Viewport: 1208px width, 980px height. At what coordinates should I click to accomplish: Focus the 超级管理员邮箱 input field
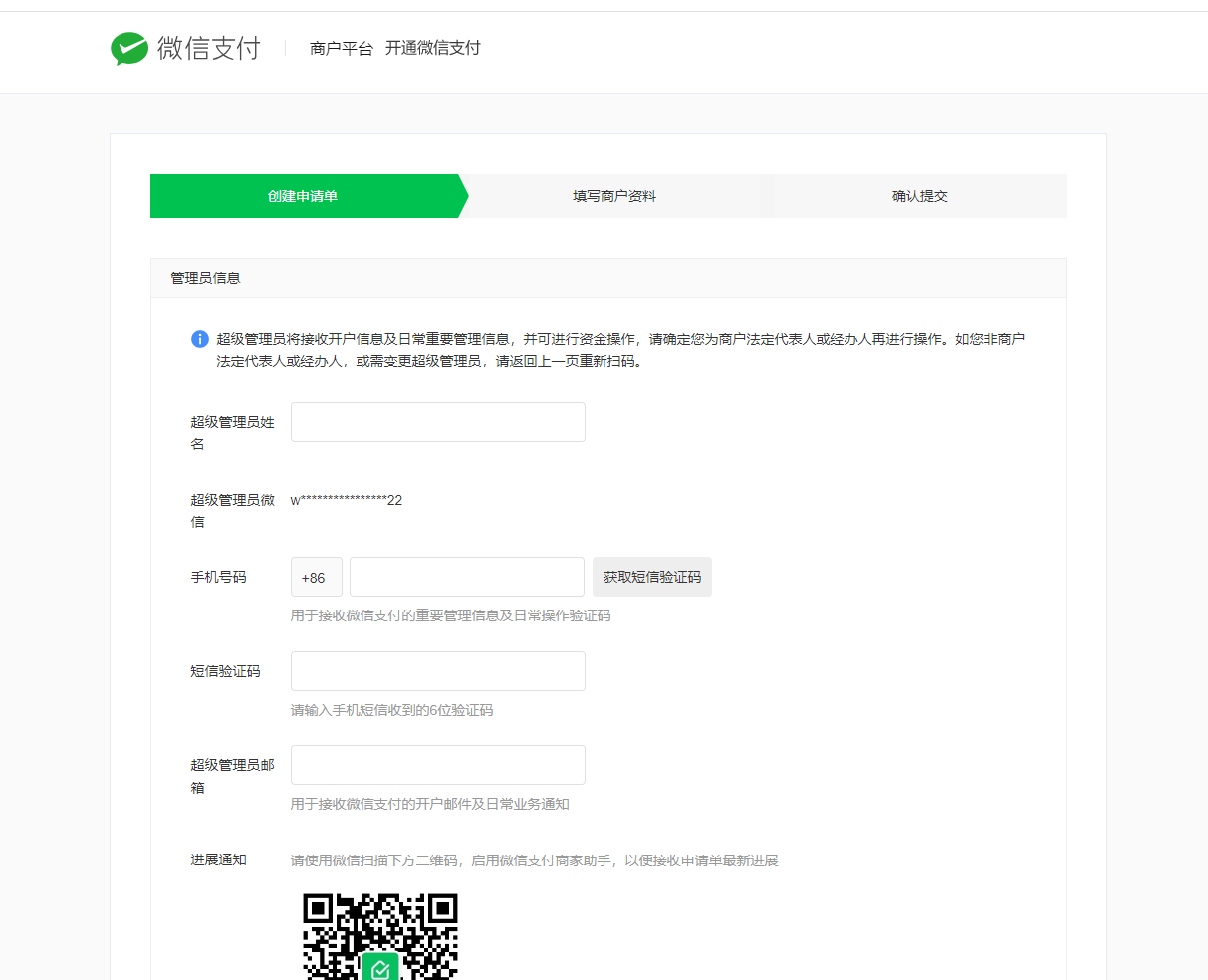coord(438,765)
